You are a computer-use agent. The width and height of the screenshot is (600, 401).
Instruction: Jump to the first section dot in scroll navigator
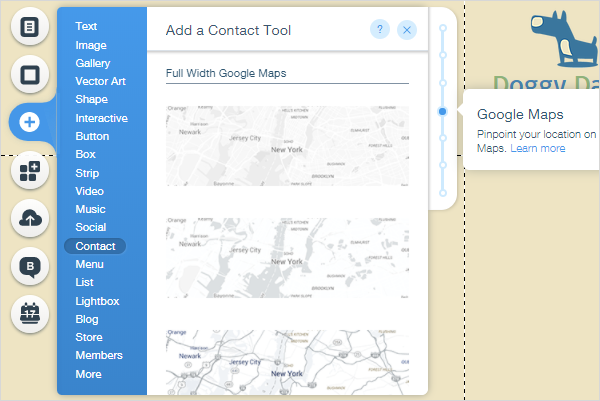[x=443, y=28]
